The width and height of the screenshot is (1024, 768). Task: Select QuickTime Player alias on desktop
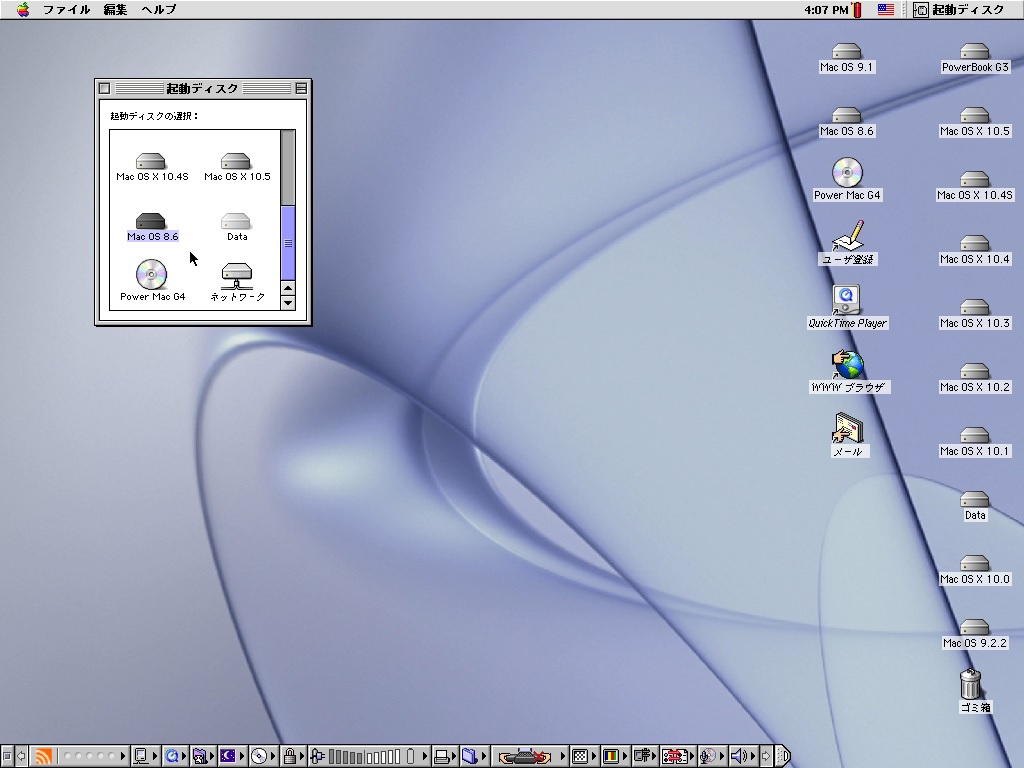click(x=847, y=306)
